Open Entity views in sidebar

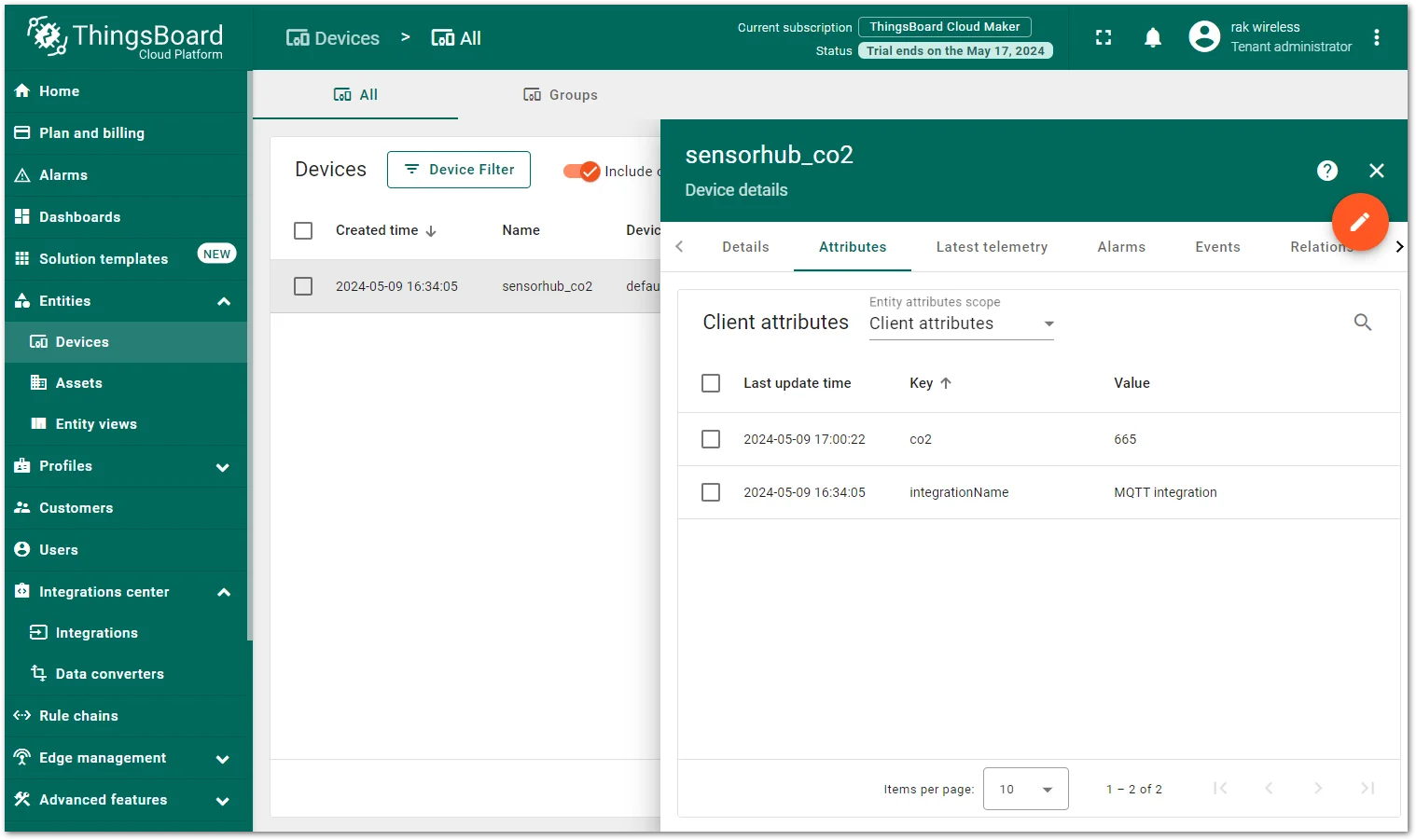coord(126,424)
